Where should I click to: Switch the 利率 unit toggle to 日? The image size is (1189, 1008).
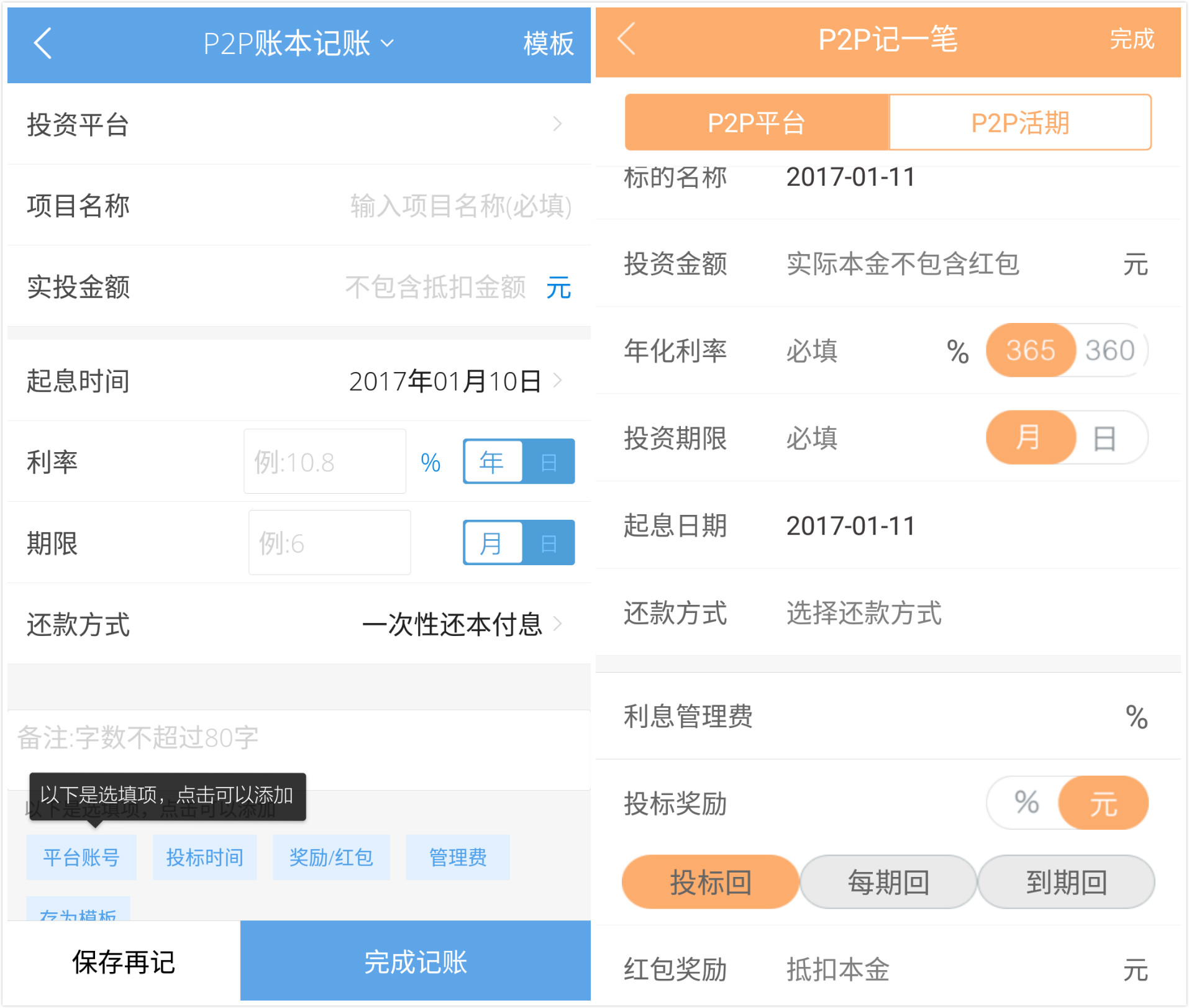coord(549,462)
